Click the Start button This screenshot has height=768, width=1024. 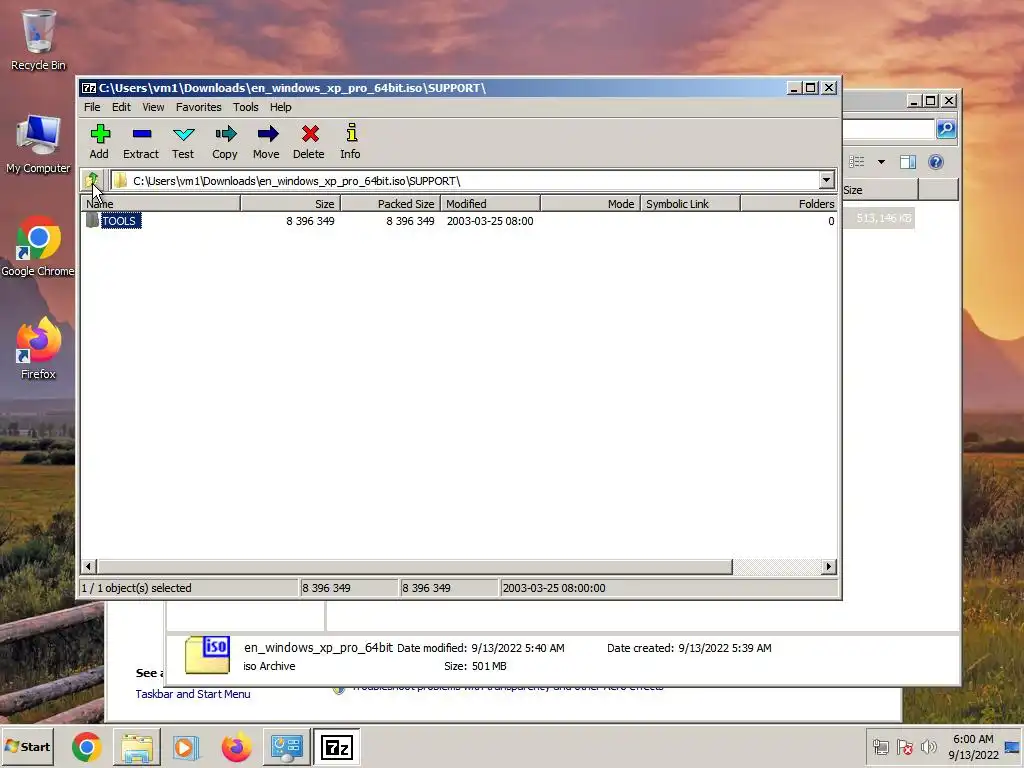pyautogui.click(x=27, y=747)
